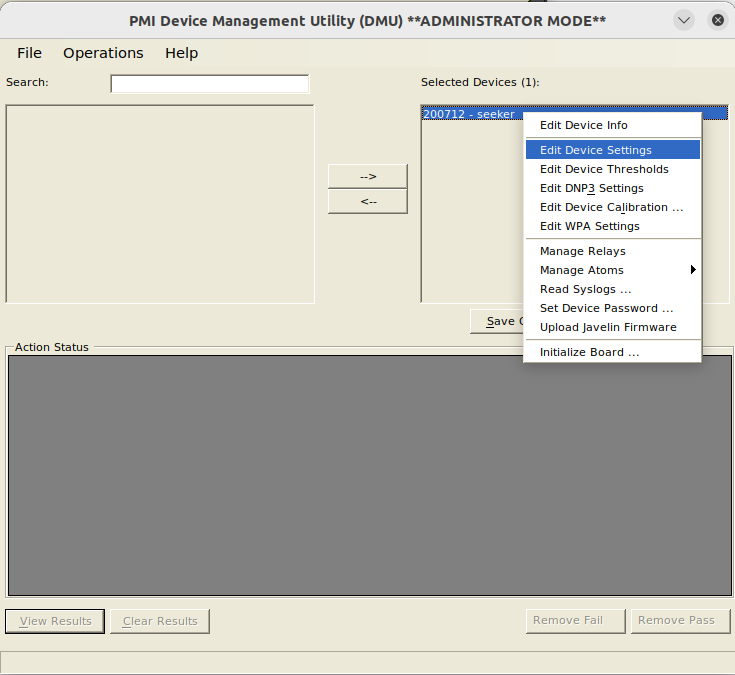The height and width of the screenshot is (675, 735).
Task: Click the View Results button
Action: [x=55, y=621]
